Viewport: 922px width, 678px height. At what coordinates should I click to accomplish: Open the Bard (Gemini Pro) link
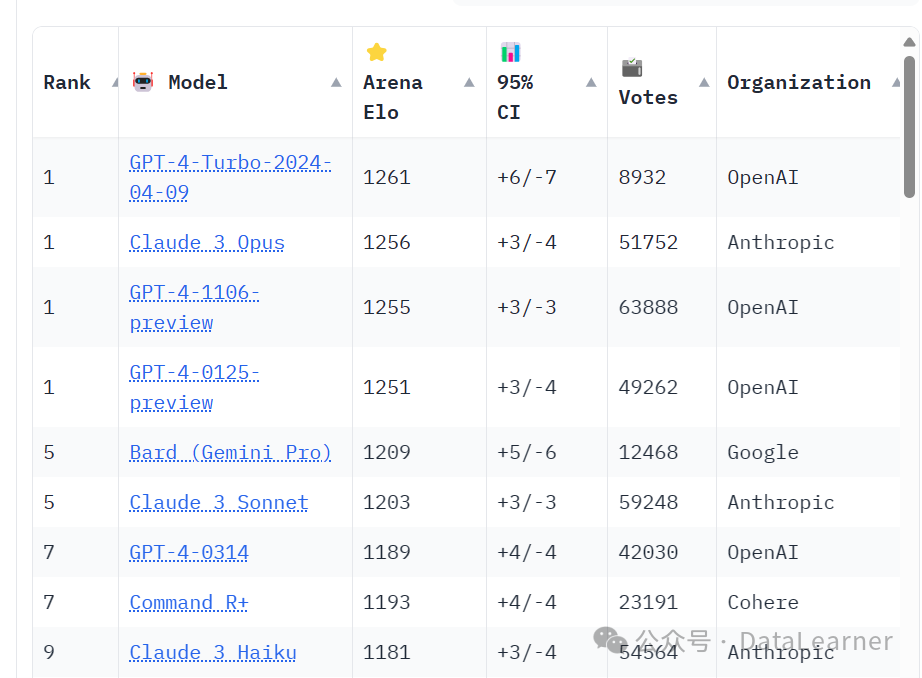(x=230, y=452)
